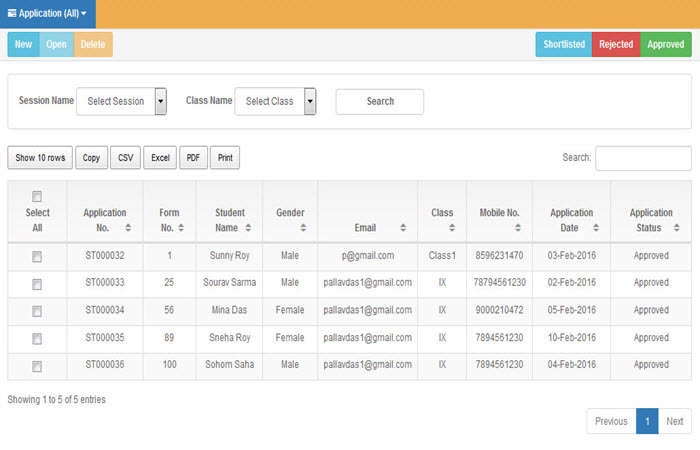The image size is (700, 450).
Task: Print the table
Action: [x=225, y=158]
